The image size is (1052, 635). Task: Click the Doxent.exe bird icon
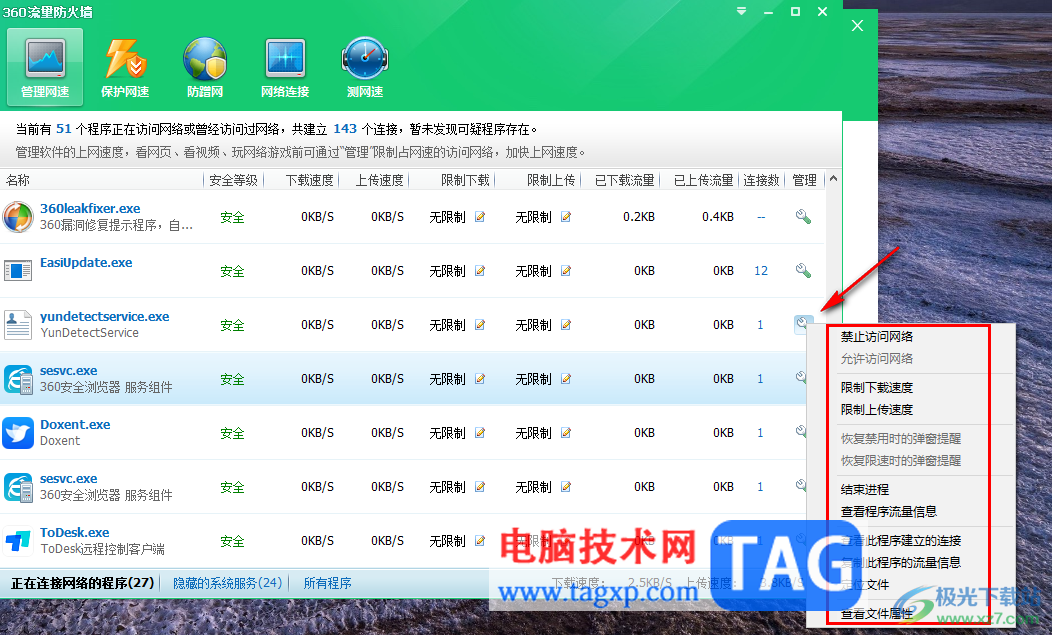click(17, 433)
